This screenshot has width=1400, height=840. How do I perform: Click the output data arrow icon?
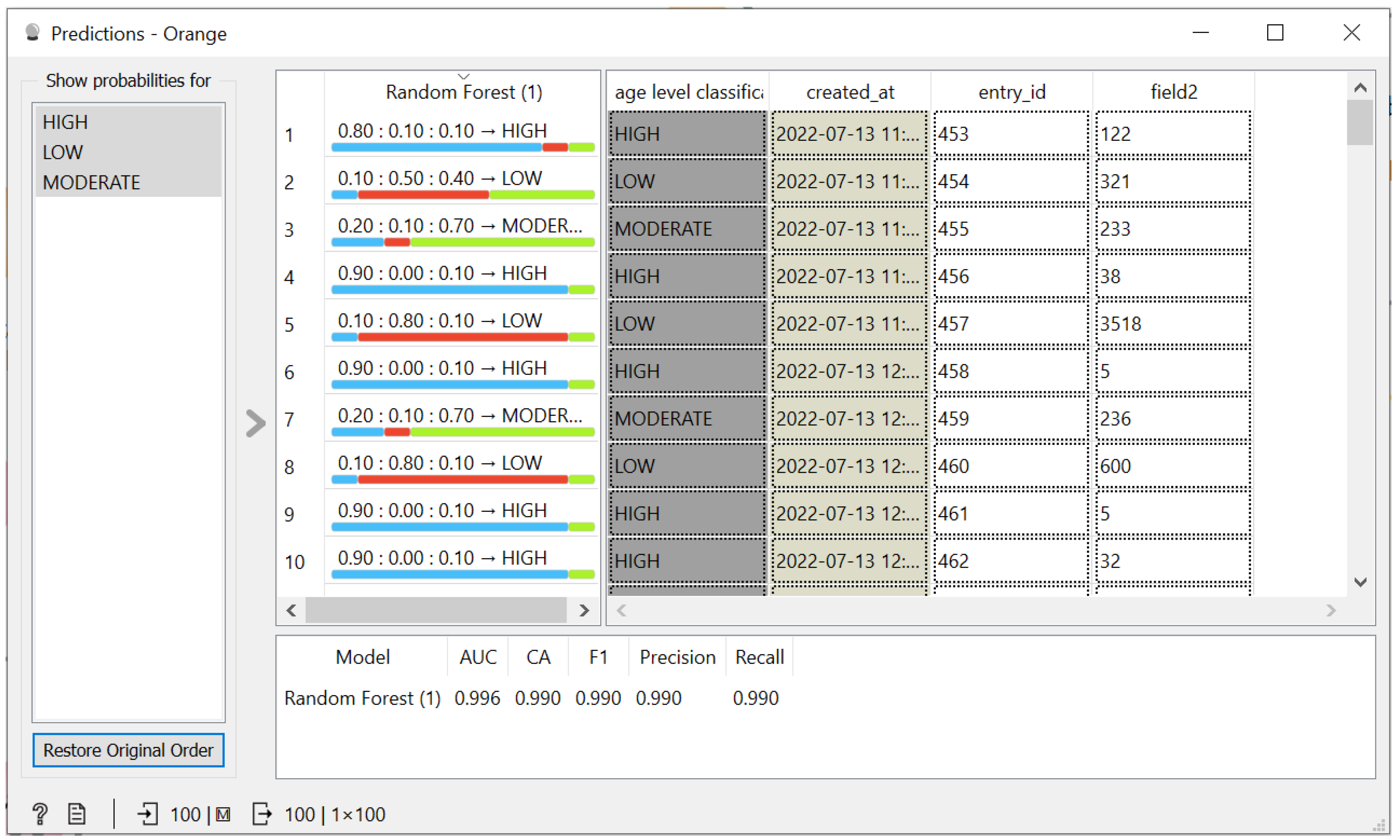261,814
